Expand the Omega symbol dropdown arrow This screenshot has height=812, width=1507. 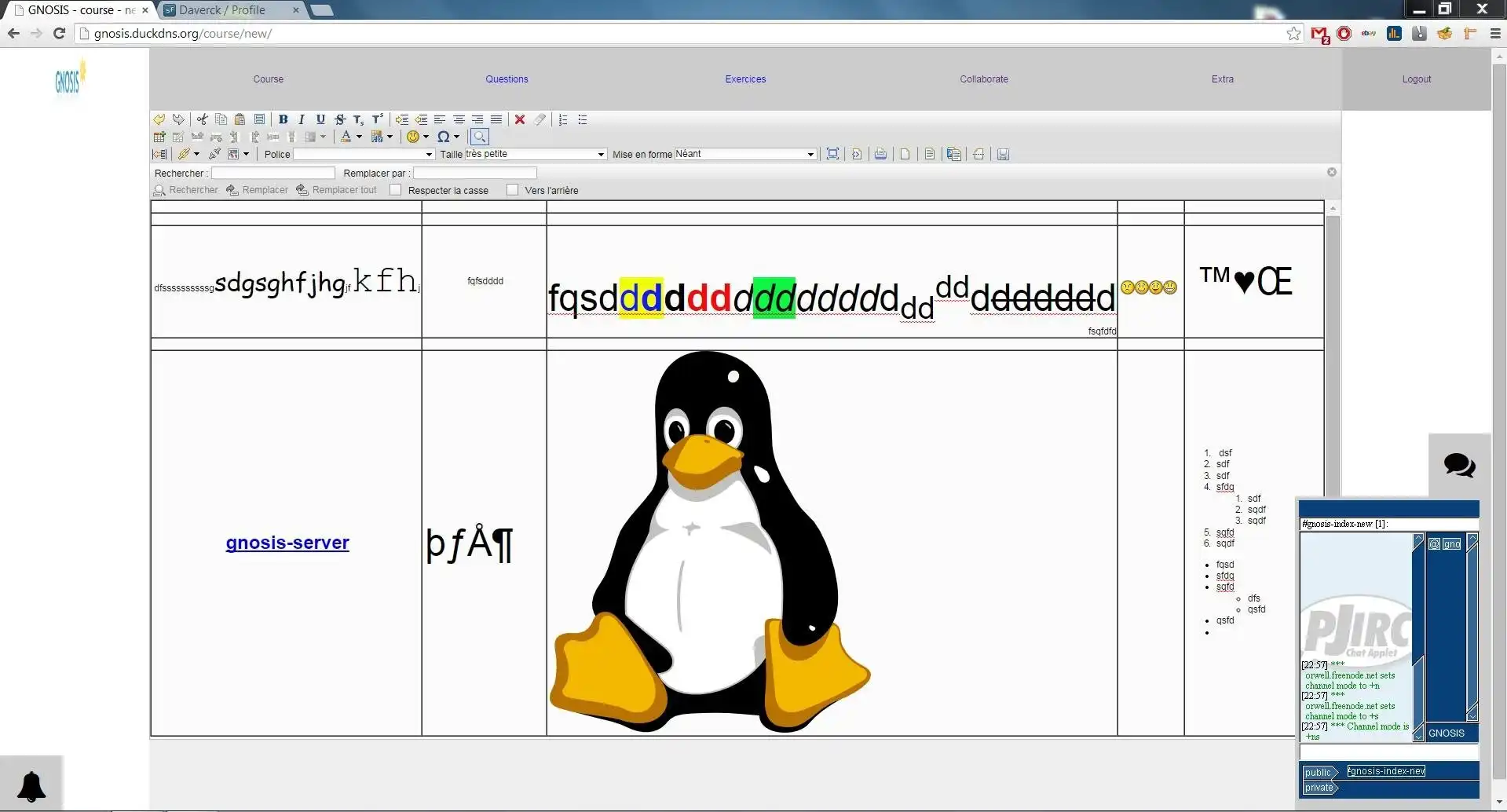[456, 137]
